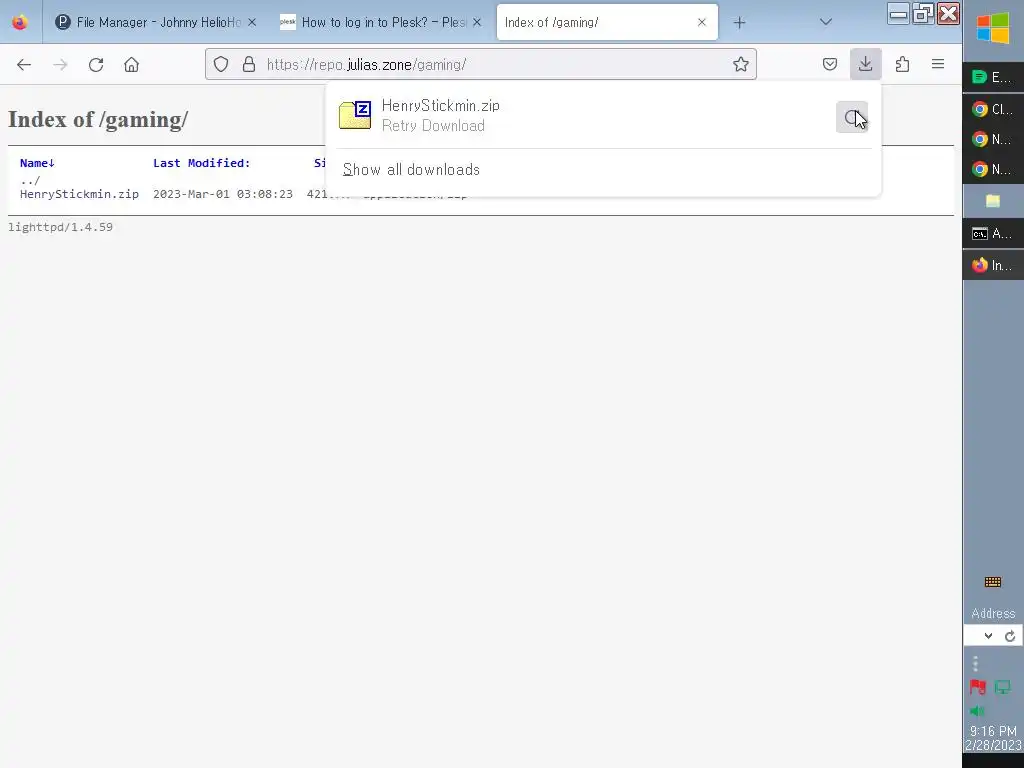Open the third Chrome taskbar window
This screenshot has height=768, width=1024.
coord(993,169)
